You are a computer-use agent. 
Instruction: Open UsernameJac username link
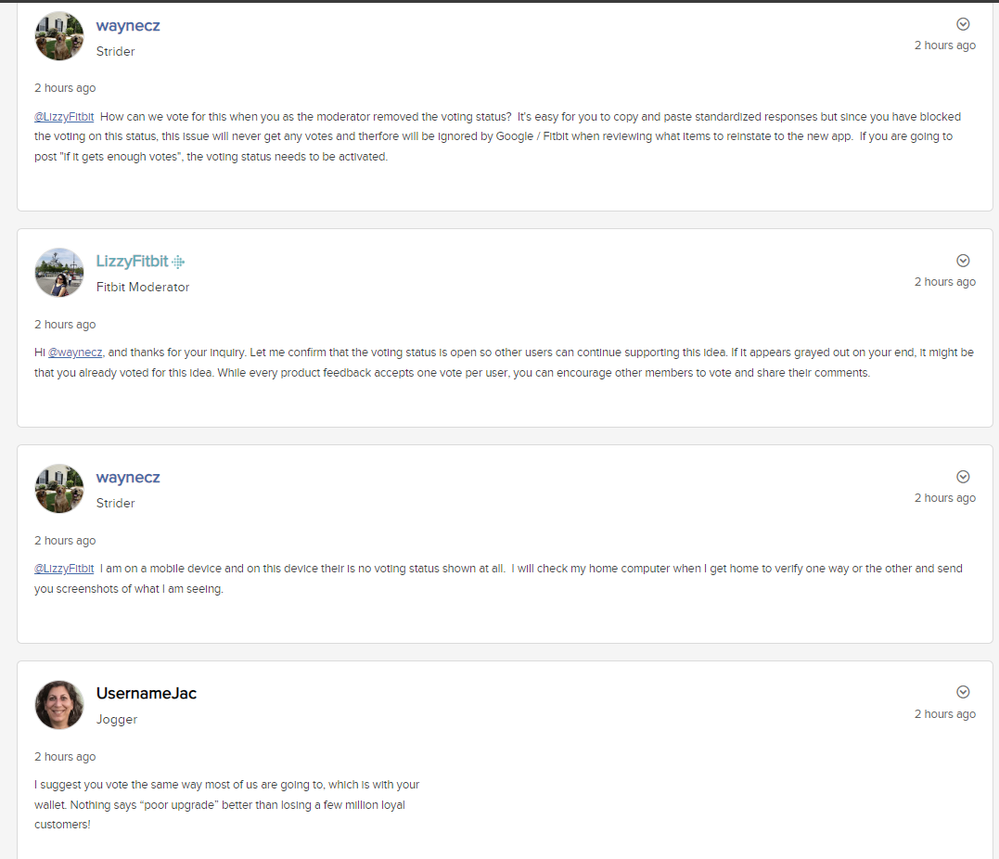pyautogui.click(x=146, y=694)
